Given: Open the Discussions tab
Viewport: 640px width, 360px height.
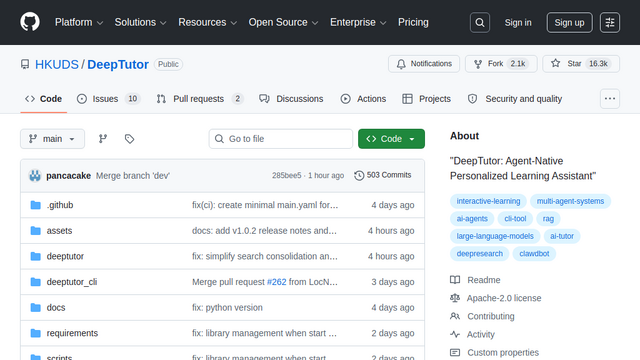Looking at the screenshot, I should click(x=291, y=99).
